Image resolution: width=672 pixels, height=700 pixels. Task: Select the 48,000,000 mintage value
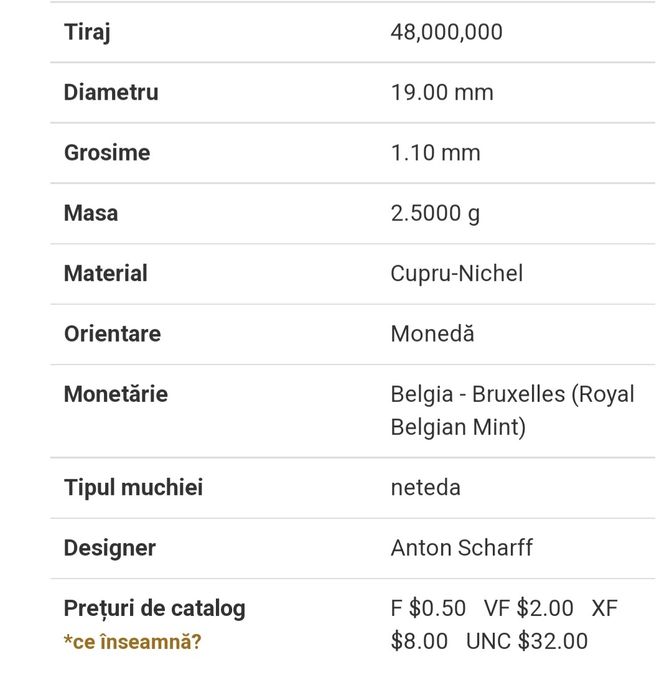446,33
